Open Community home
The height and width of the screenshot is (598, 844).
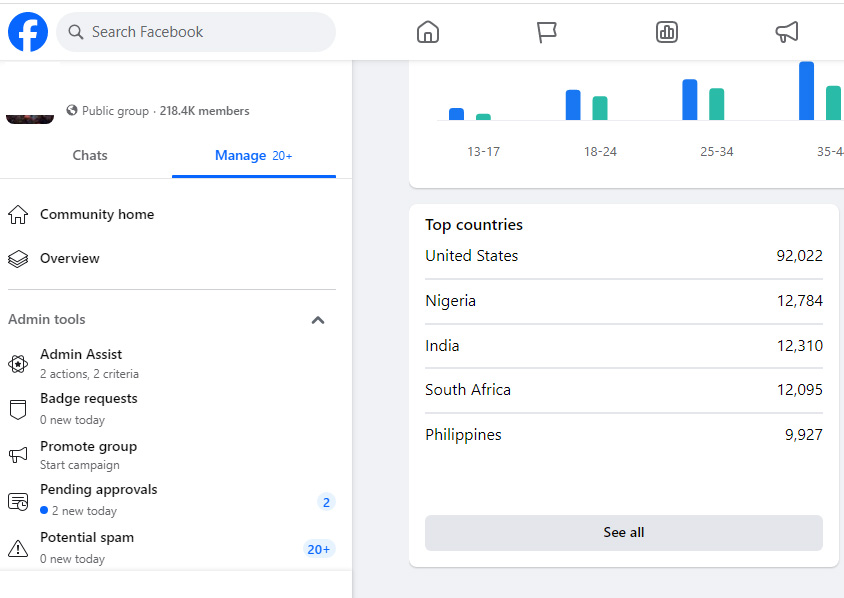(172, 214)
